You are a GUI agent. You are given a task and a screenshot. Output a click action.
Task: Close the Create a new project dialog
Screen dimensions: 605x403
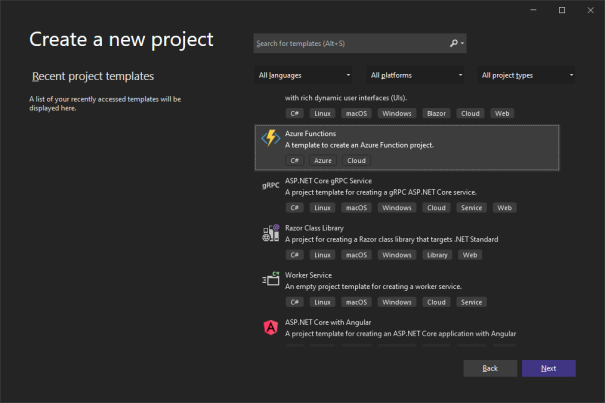[x=590, y=10]
